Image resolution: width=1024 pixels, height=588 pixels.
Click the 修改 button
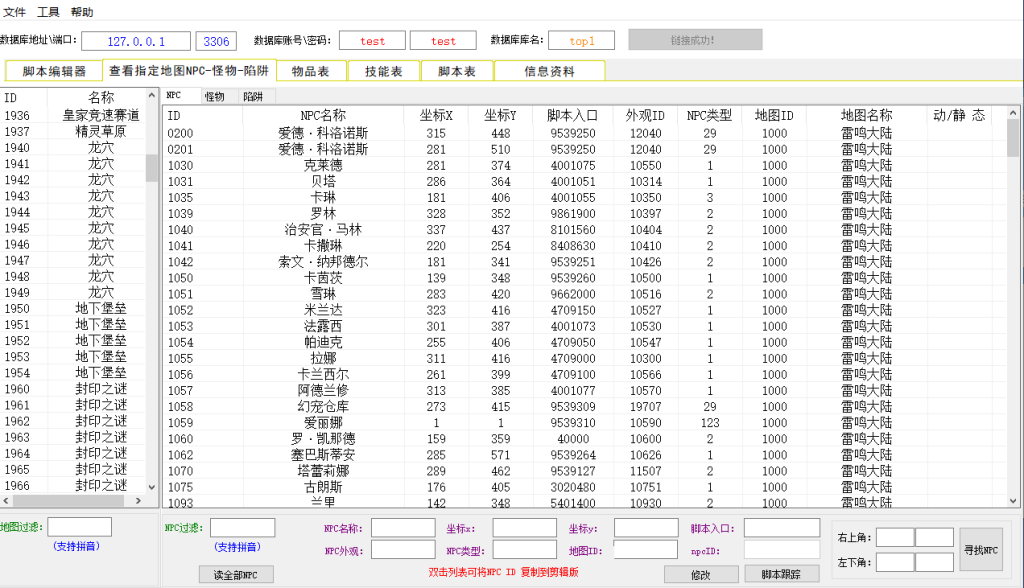tap(701, 574)
